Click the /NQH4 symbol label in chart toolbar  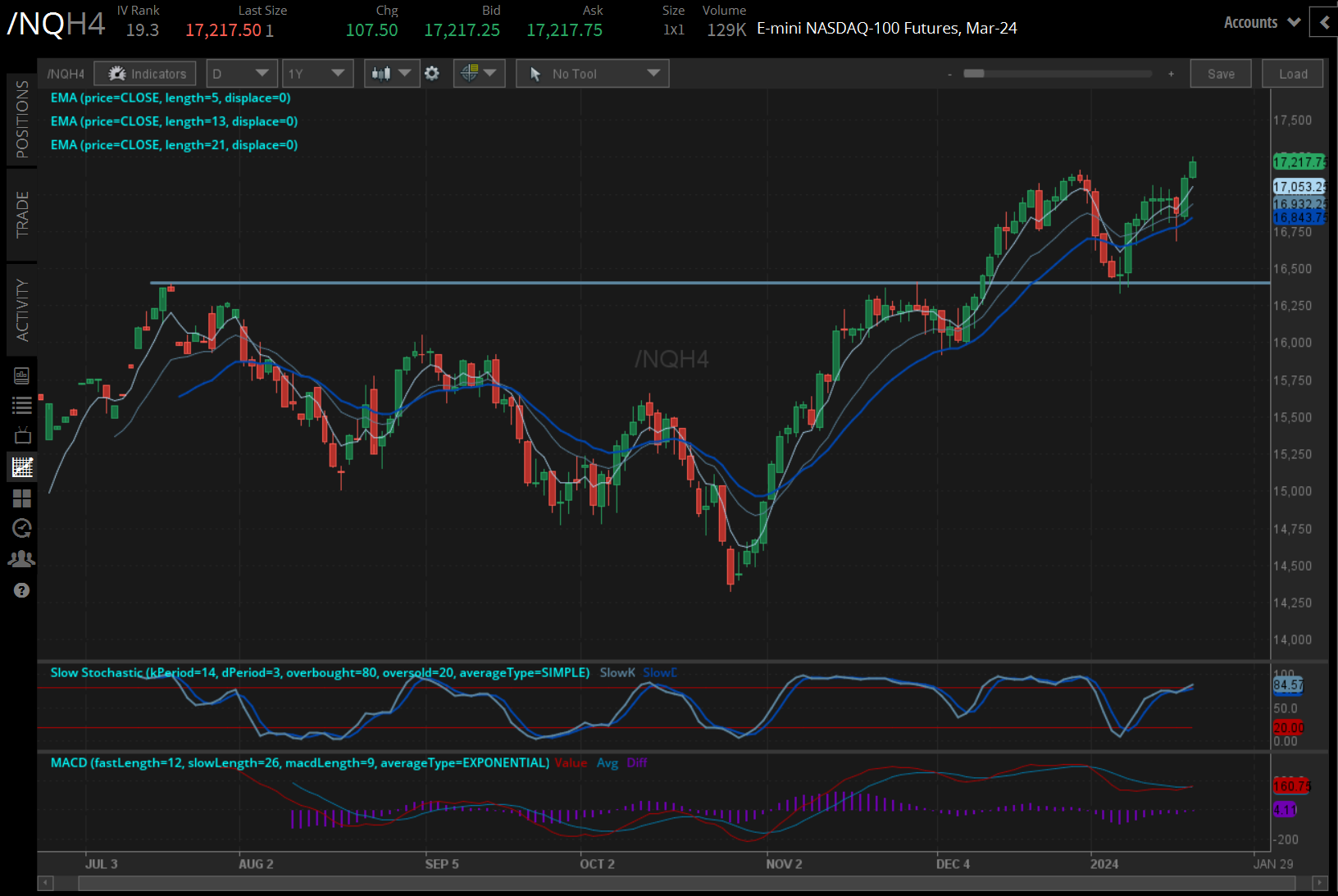pyautogui.click(x=66, y=74)
